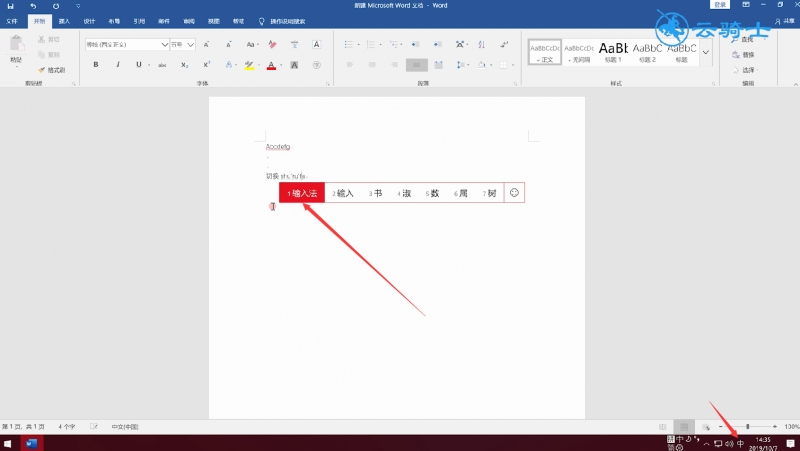Switch to the web layout view button
This screenshot has height=451, width=800.
[706, 427]
